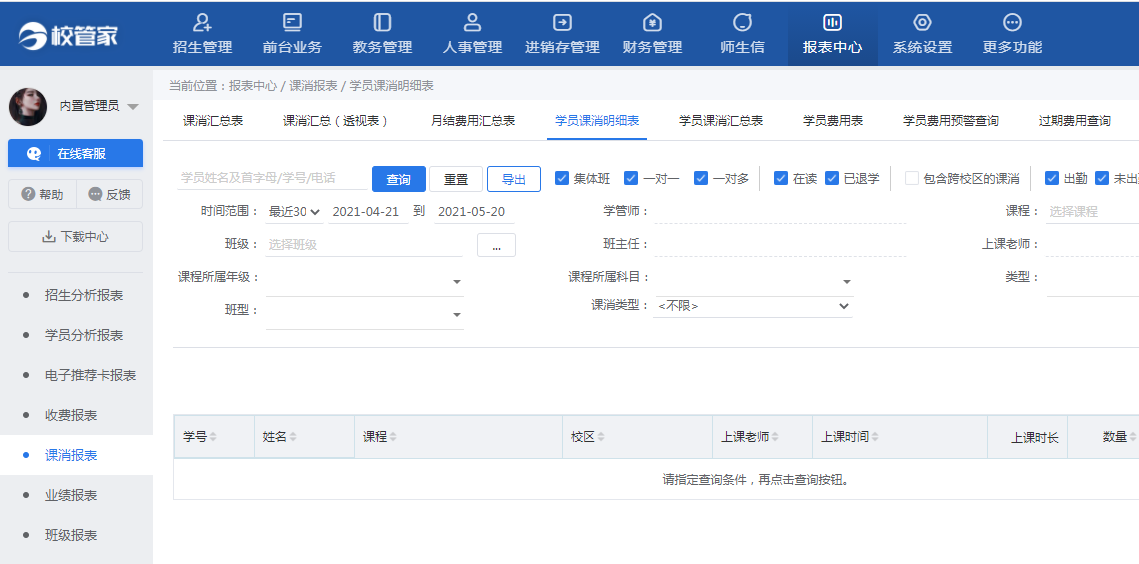Open the 财务管理 module icon
The image size is (1139, 564).
click(652, 23)
